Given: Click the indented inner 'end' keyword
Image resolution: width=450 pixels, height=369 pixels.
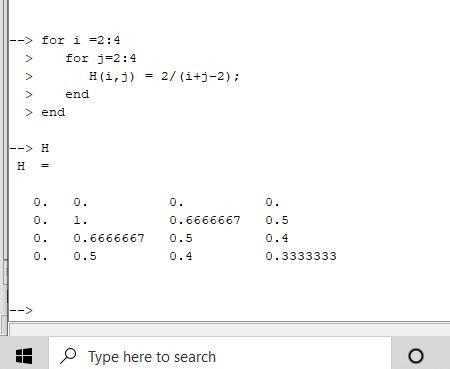Looking at the screenshot, I should click(77, 94).
